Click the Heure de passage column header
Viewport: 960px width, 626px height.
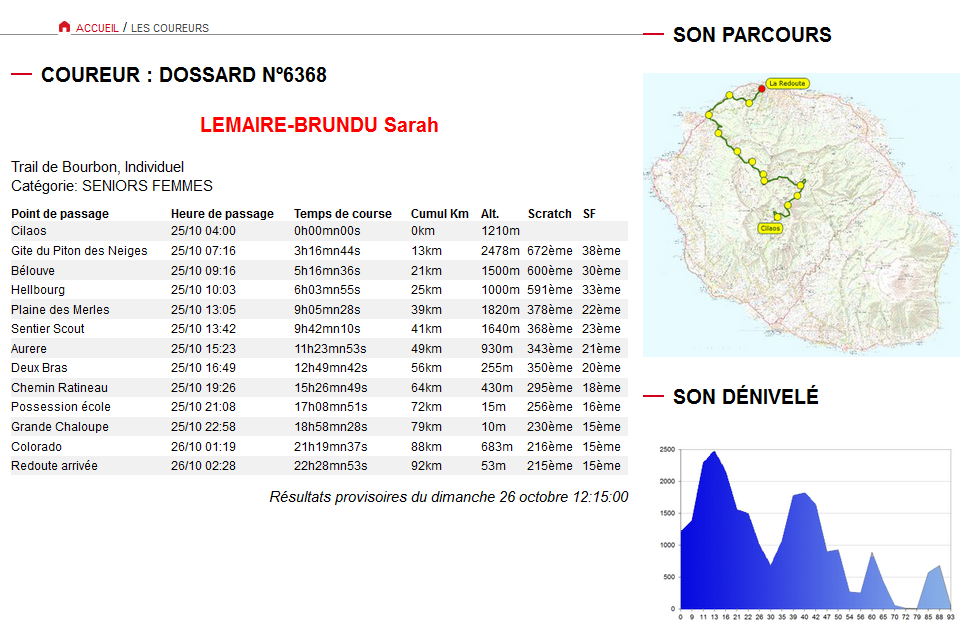222,214
